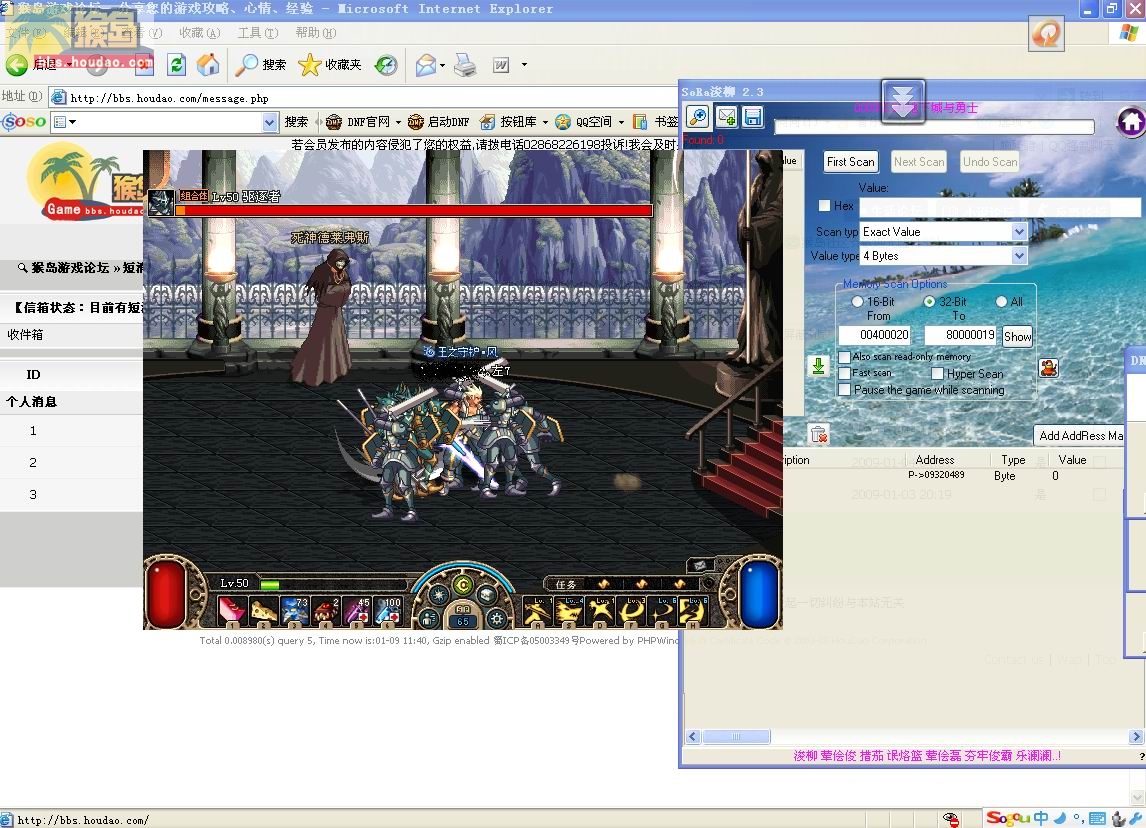Click the mail envelope icon above game quest bar
Image resolution: width=1146 pixels, height=828 pixels.
pos(699,565)
